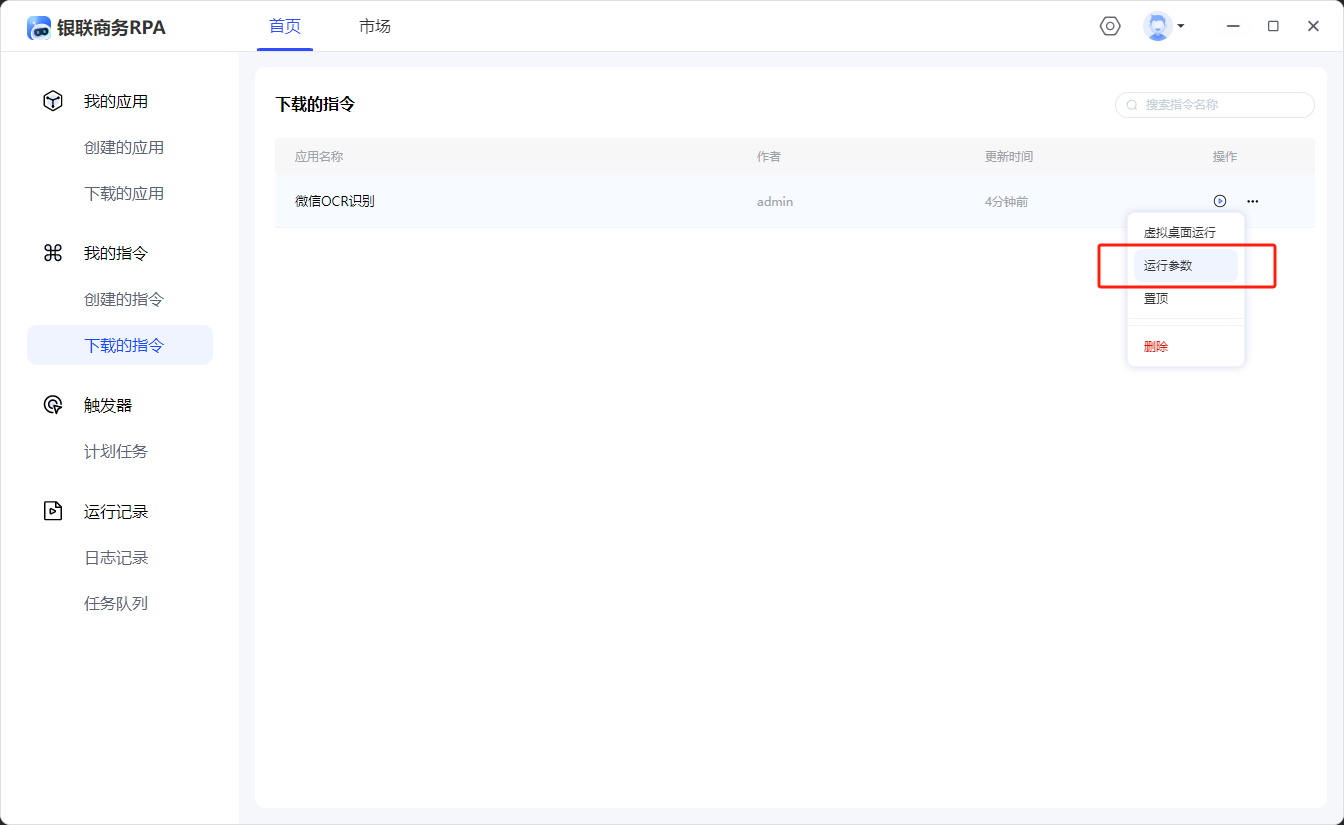Go to 计划任务 in sidebar
The width and height of the screenshot is (1344, 825).
pyautogui.click(x=116, y=451)
